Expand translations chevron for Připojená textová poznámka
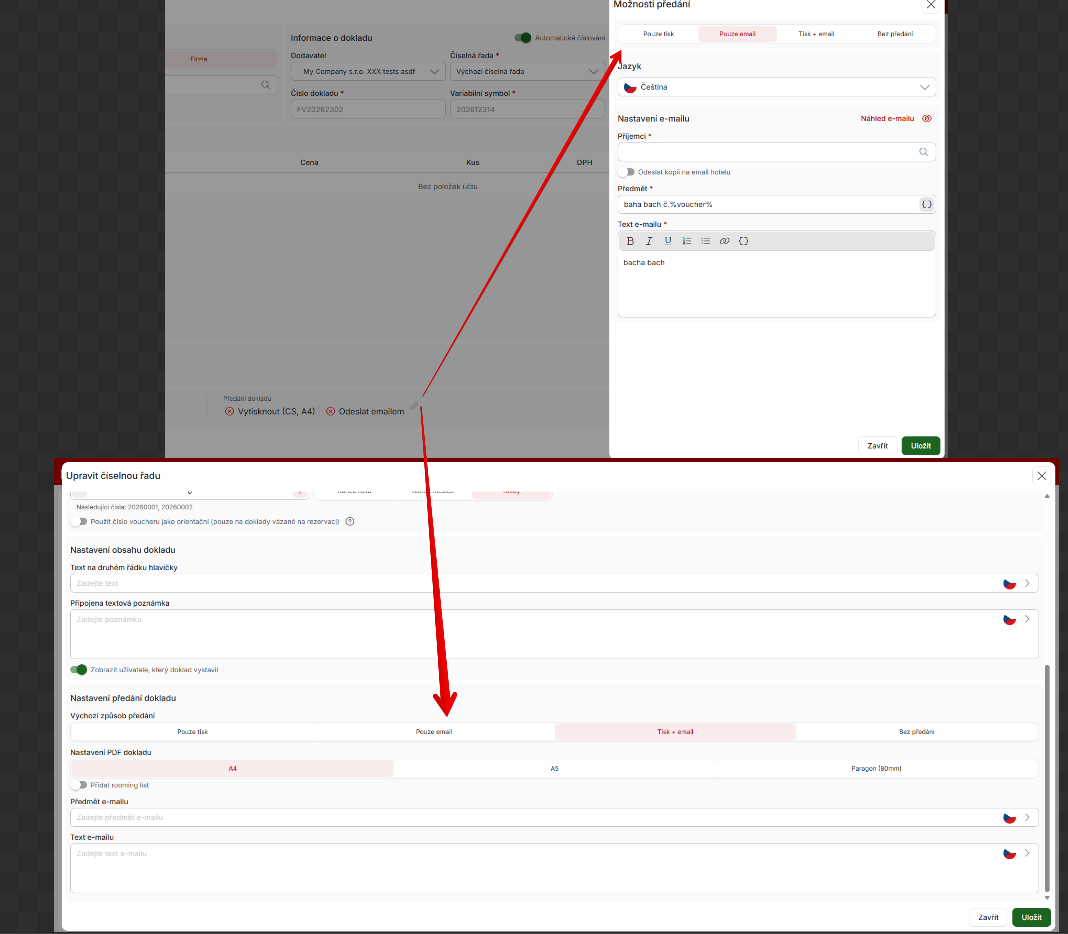Viewport: 1068px width, 934px height. [x=1027, y=619]
